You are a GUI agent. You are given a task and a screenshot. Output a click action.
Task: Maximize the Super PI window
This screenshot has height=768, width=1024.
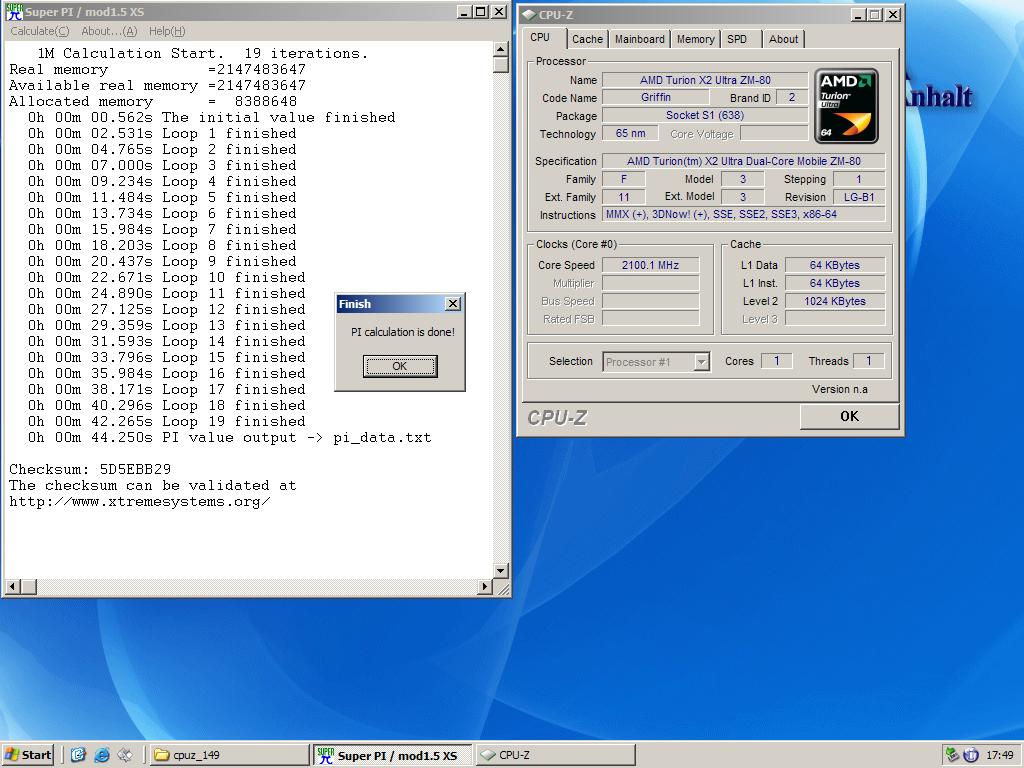pos(481,12)
